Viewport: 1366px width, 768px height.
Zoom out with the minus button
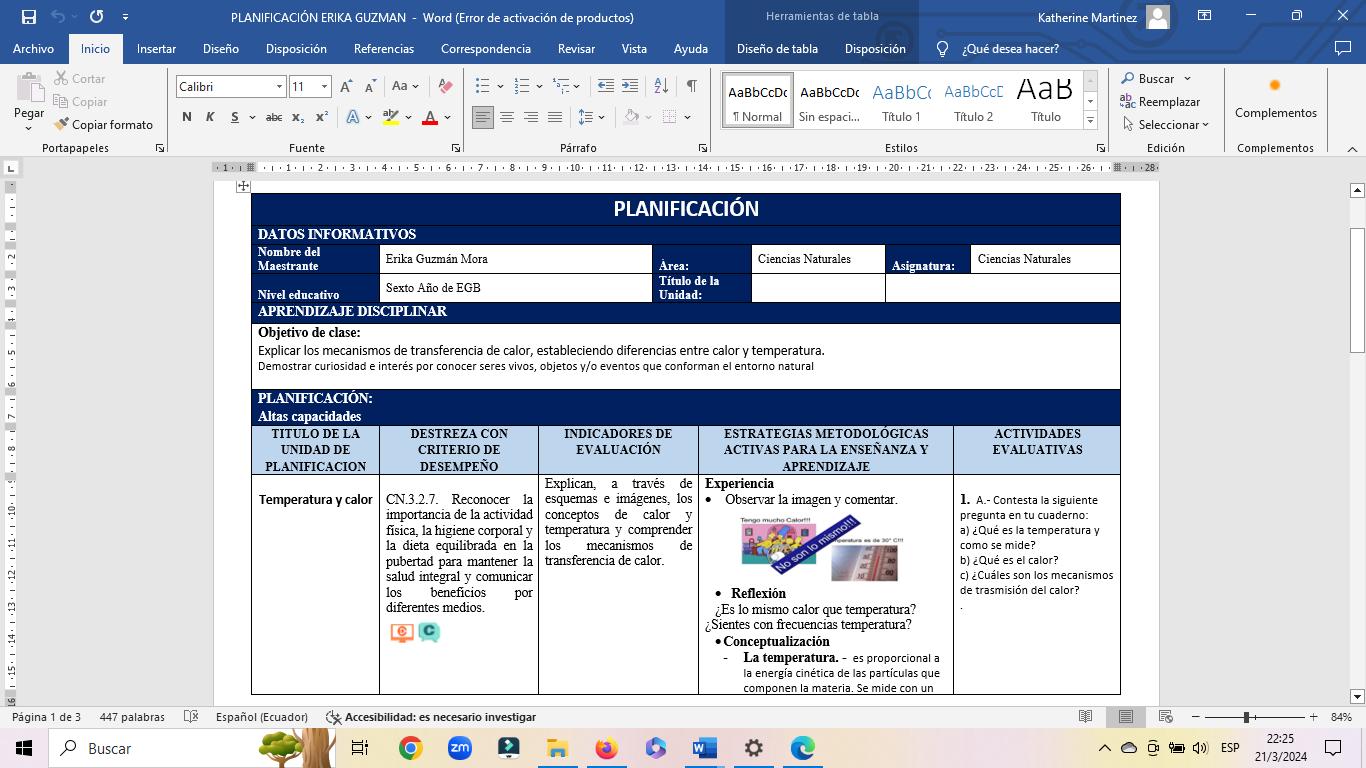click(1195, 717)
